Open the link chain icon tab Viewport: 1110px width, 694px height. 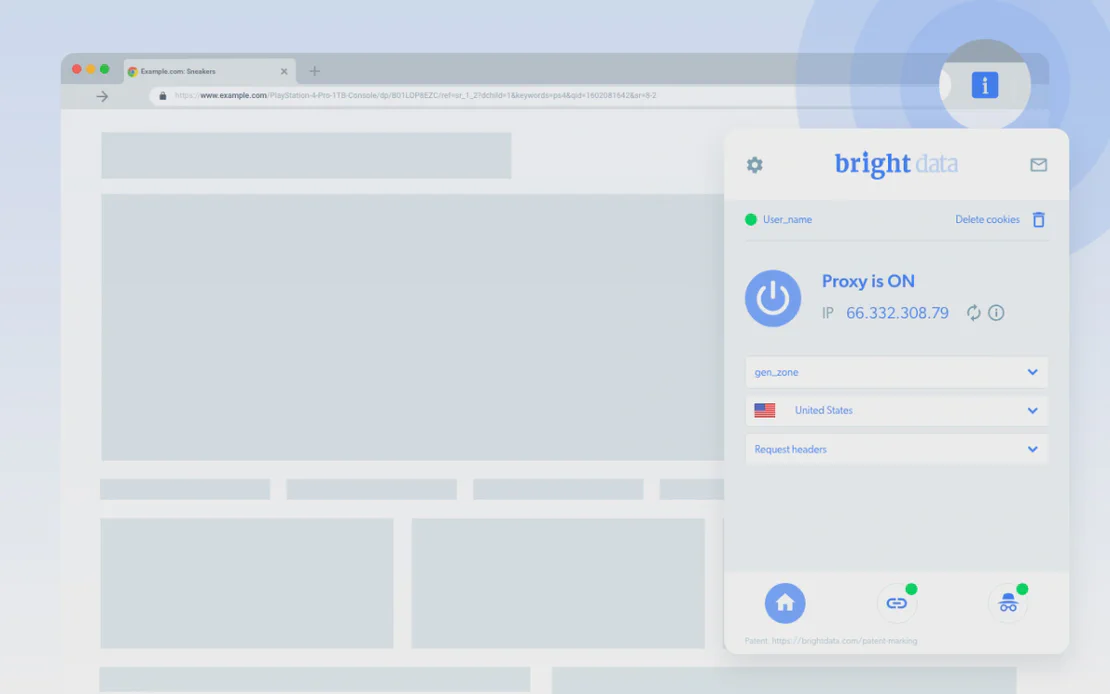coord(897,603)
